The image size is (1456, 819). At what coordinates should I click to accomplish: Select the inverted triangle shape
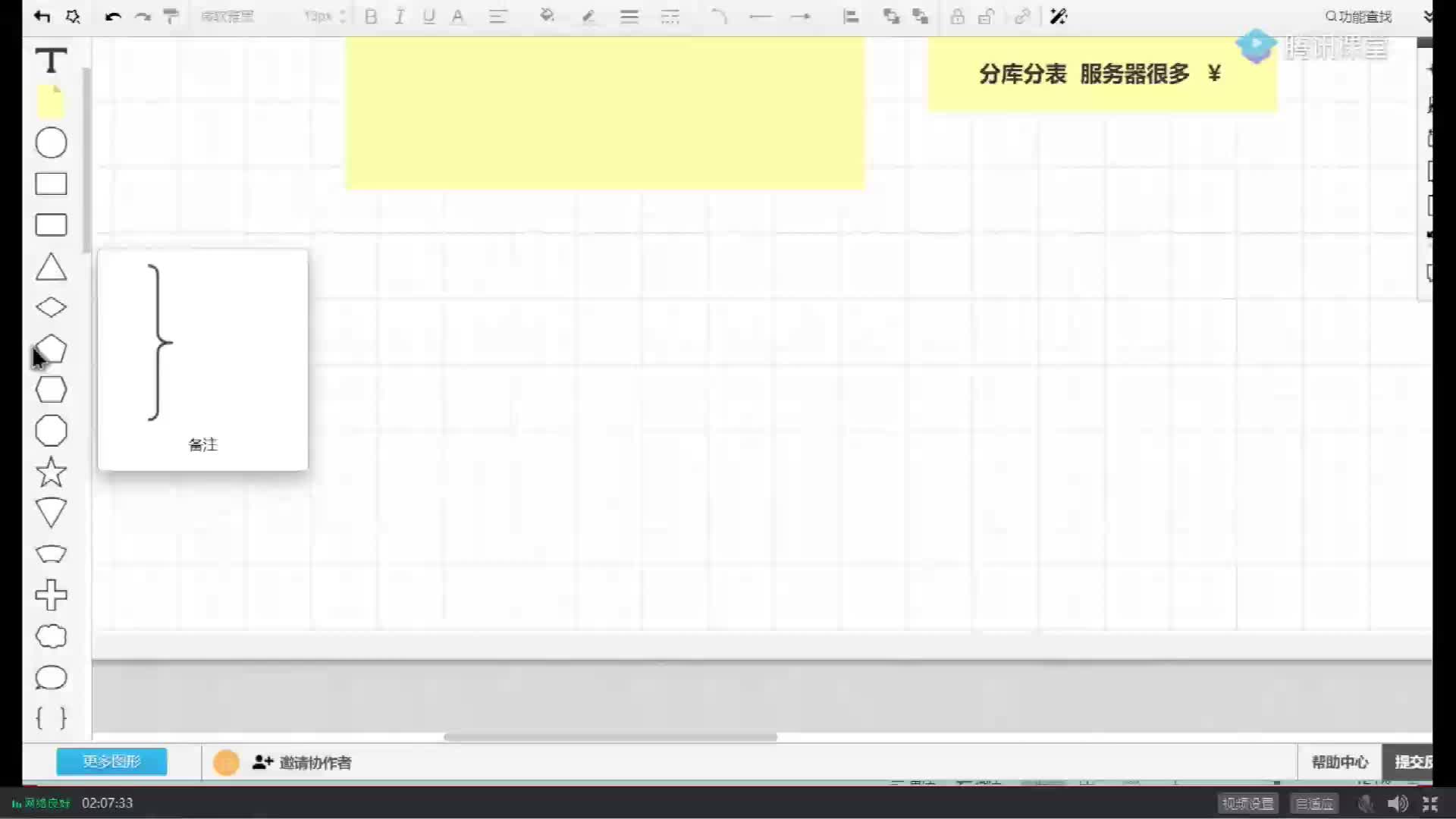(x=51, y=513)
